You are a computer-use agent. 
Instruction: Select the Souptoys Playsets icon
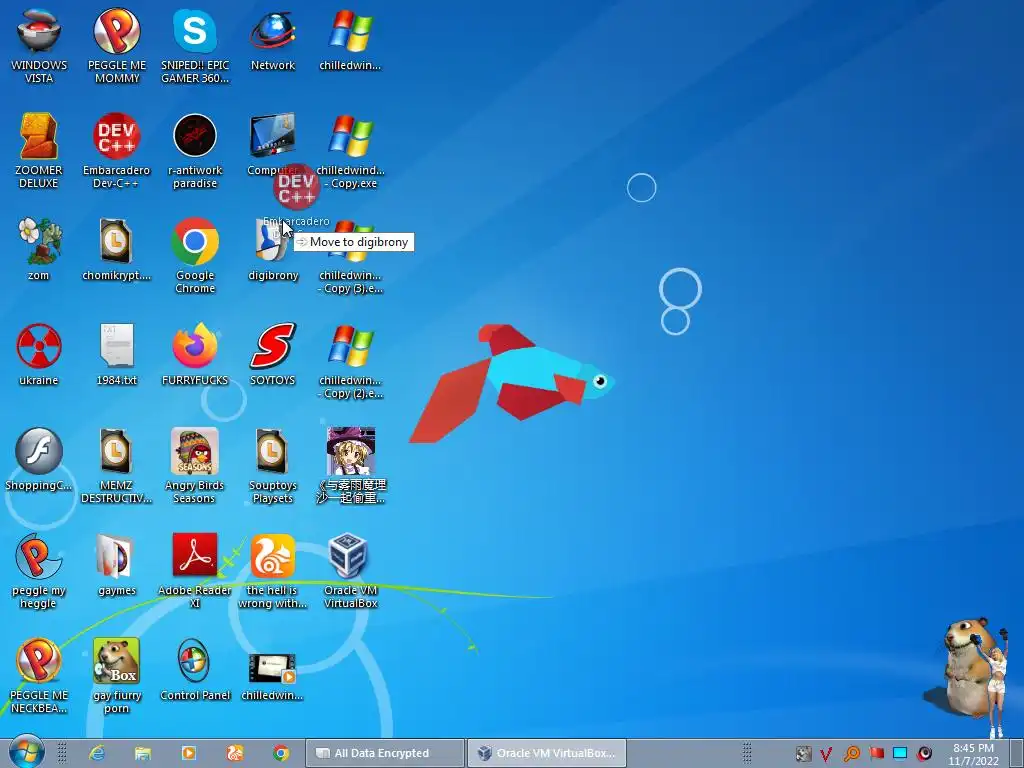pos(272,466)
